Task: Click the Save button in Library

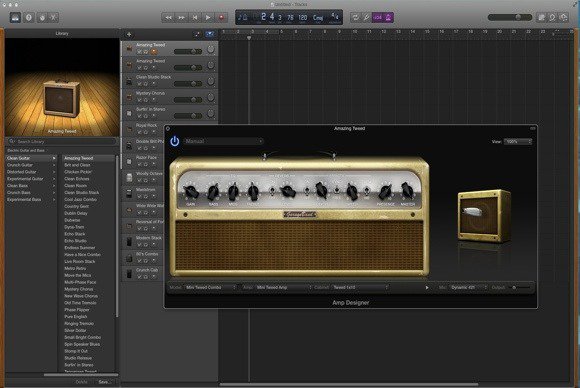Action: coord(103,382)
